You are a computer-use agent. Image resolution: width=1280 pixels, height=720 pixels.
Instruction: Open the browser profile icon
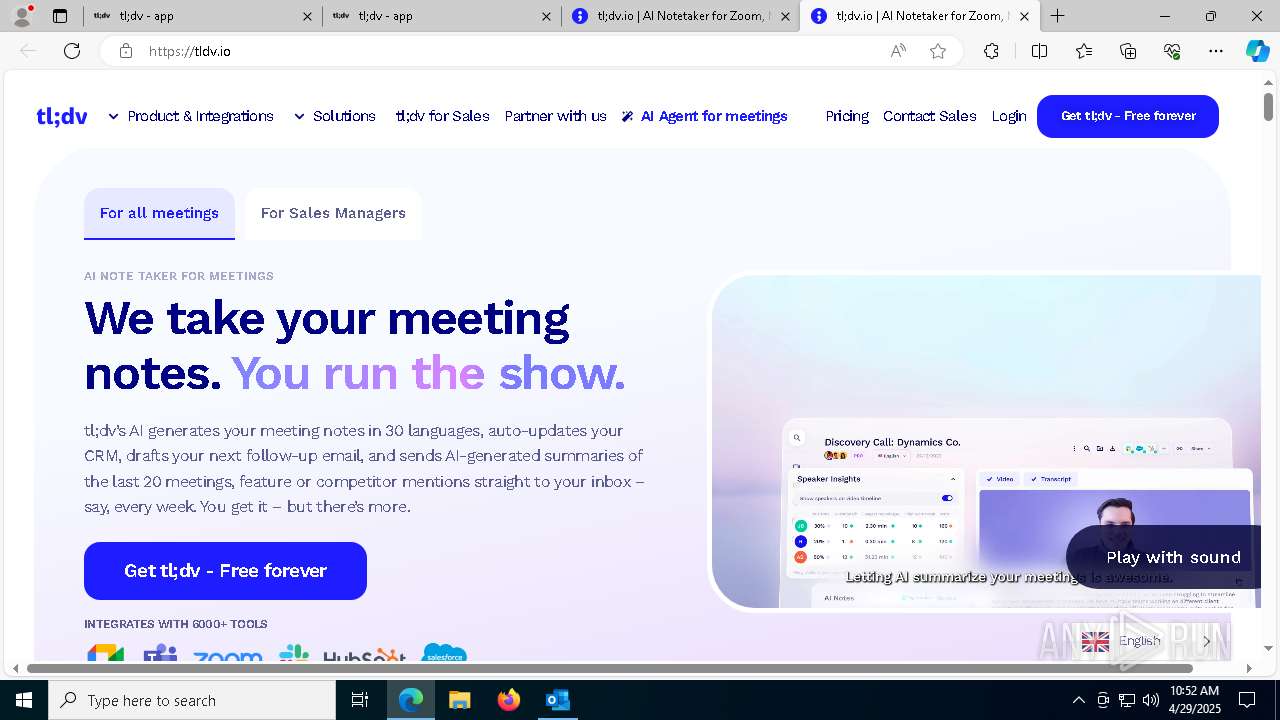click(22, 16)
